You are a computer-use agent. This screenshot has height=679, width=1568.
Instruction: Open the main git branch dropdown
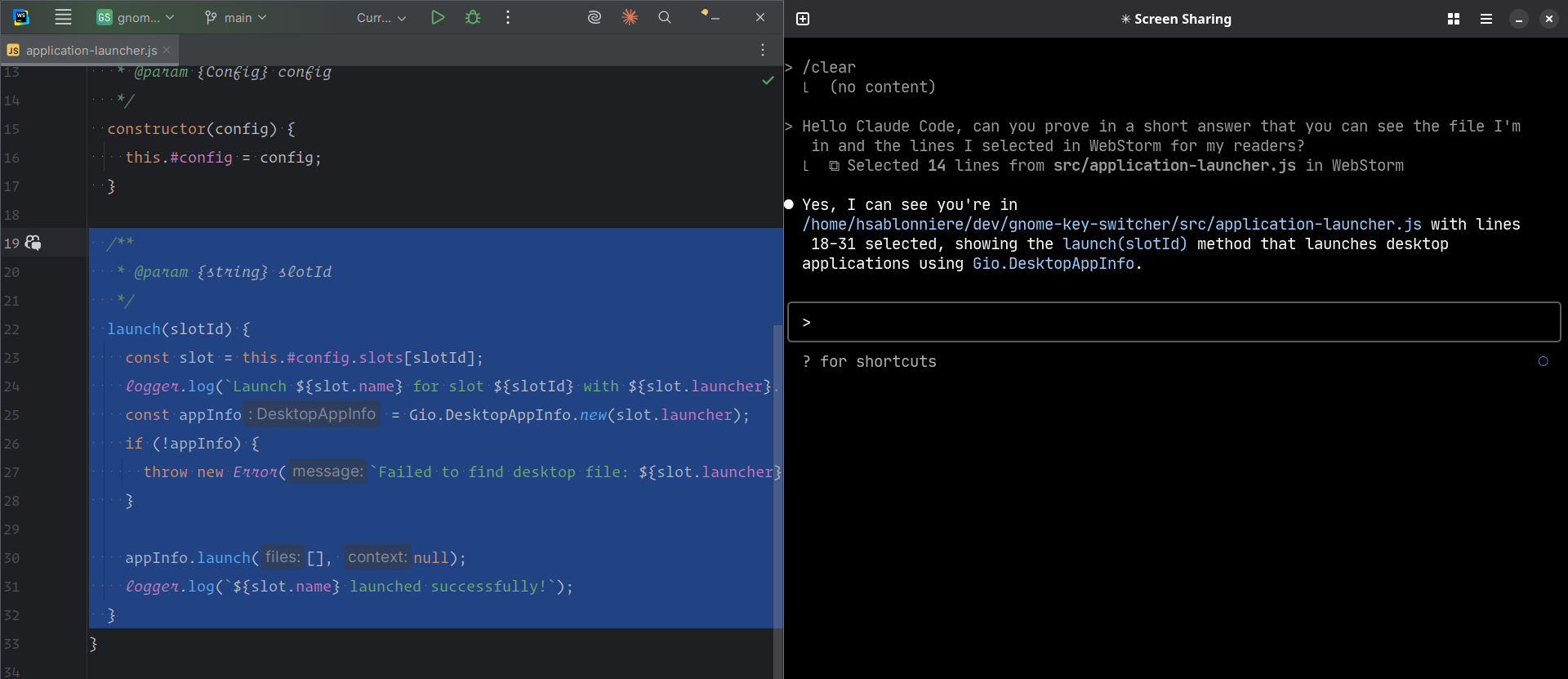point(236,17)
